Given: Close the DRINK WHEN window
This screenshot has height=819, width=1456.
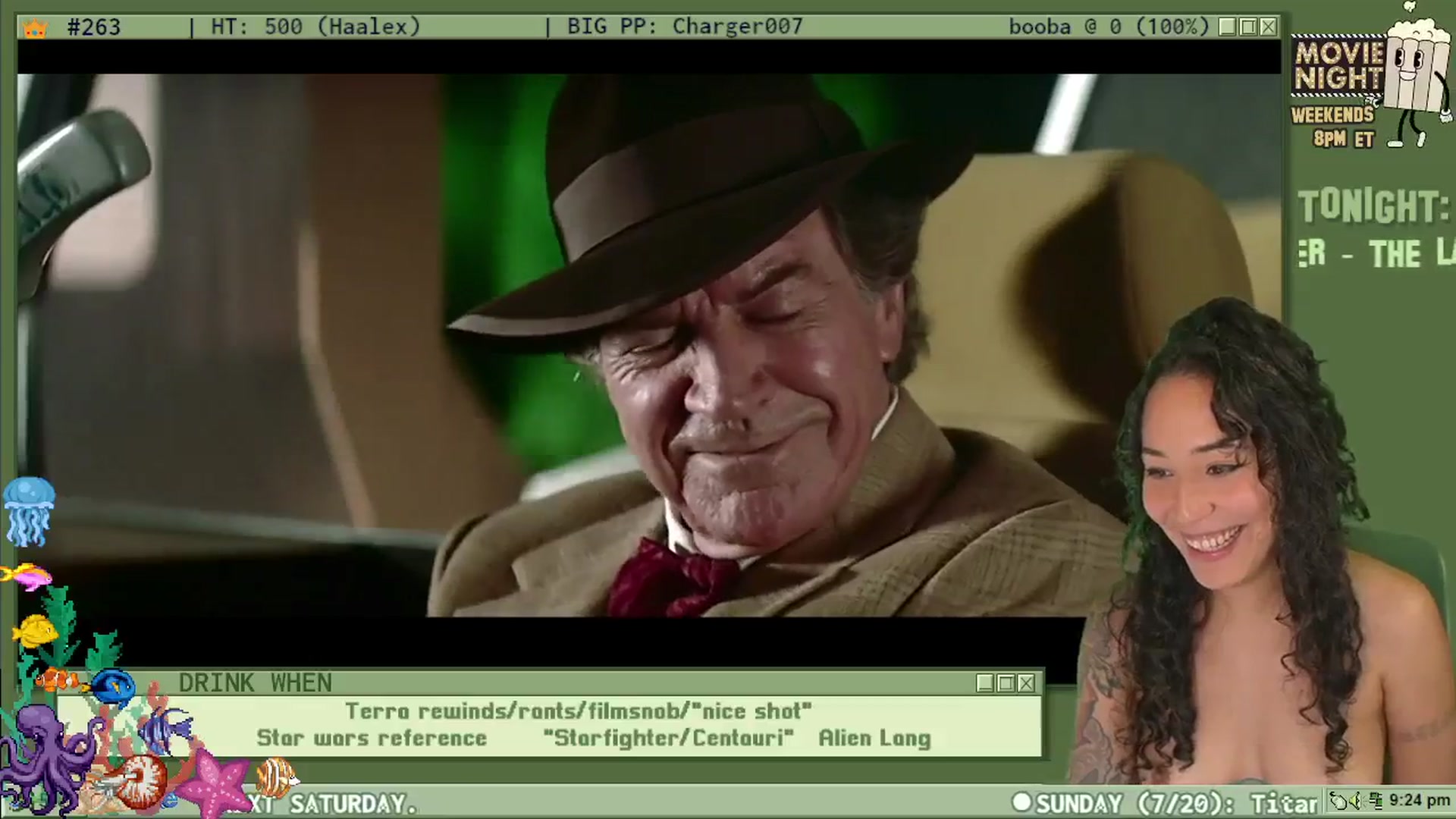Looking at the screenshot, I should click(1026, 683).
